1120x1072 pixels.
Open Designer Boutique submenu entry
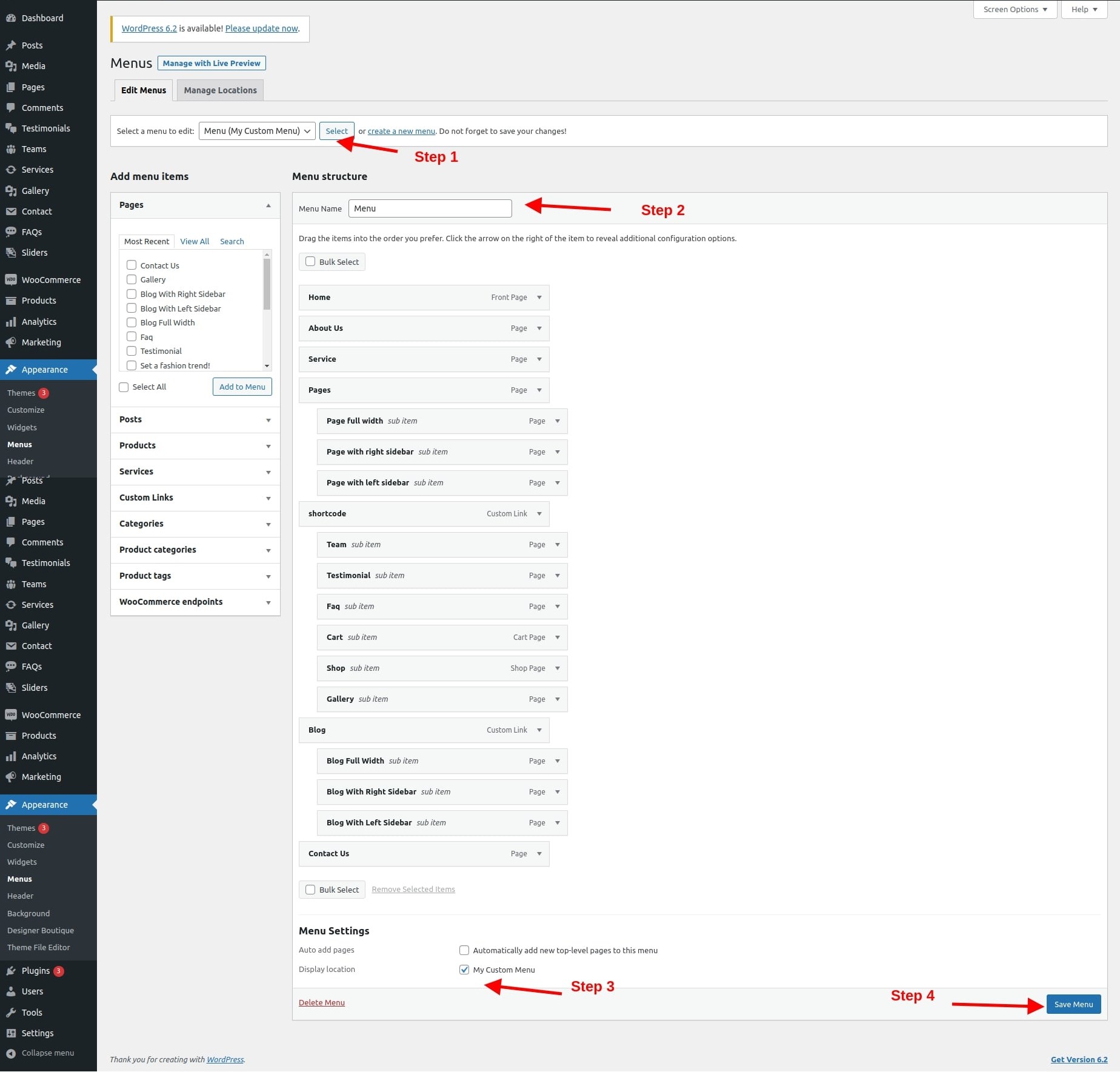pyautogui.click(x=41, y=930)
